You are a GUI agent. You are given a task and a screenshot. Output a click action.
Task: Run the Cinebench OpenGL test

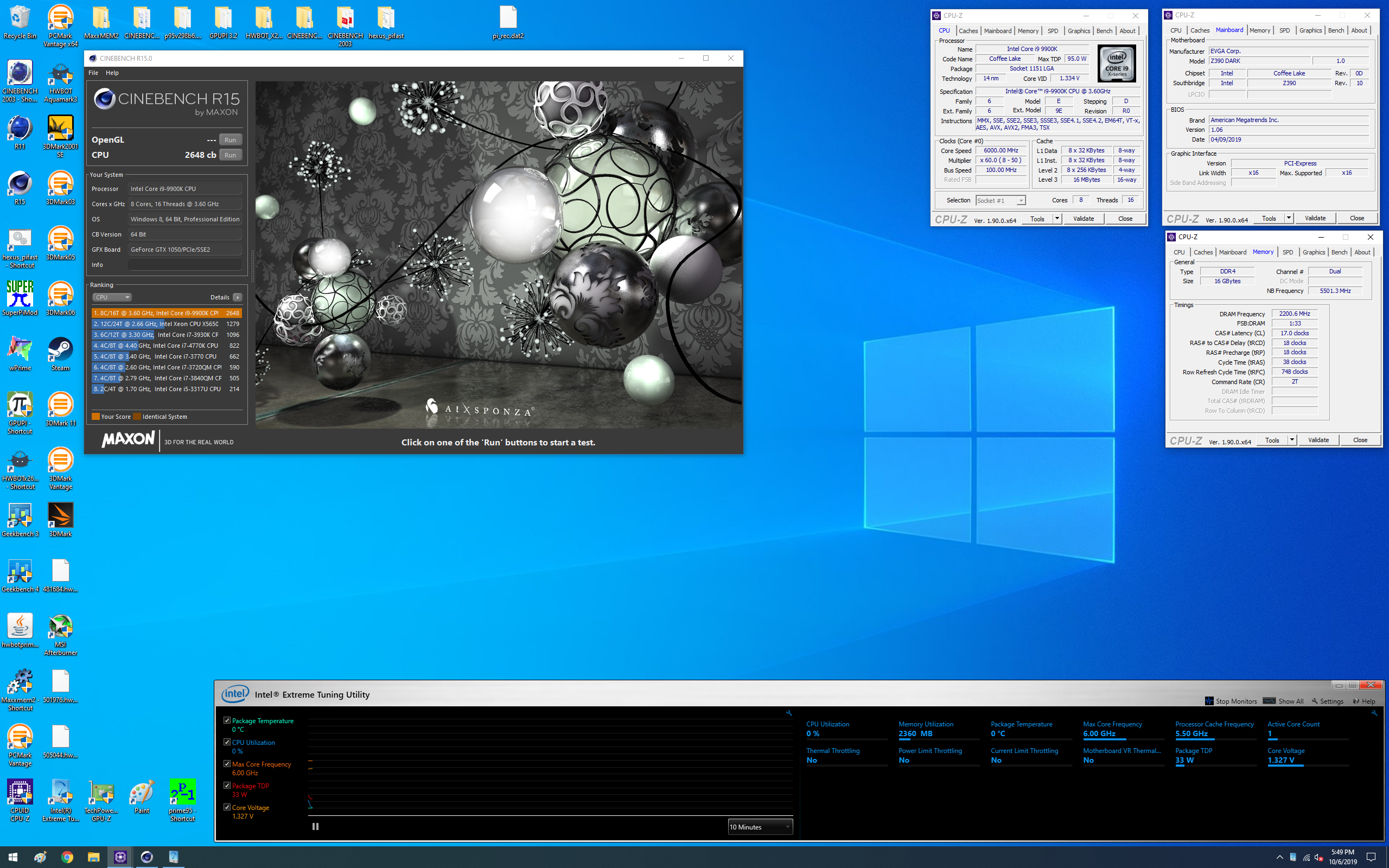[x=230, y=139]
